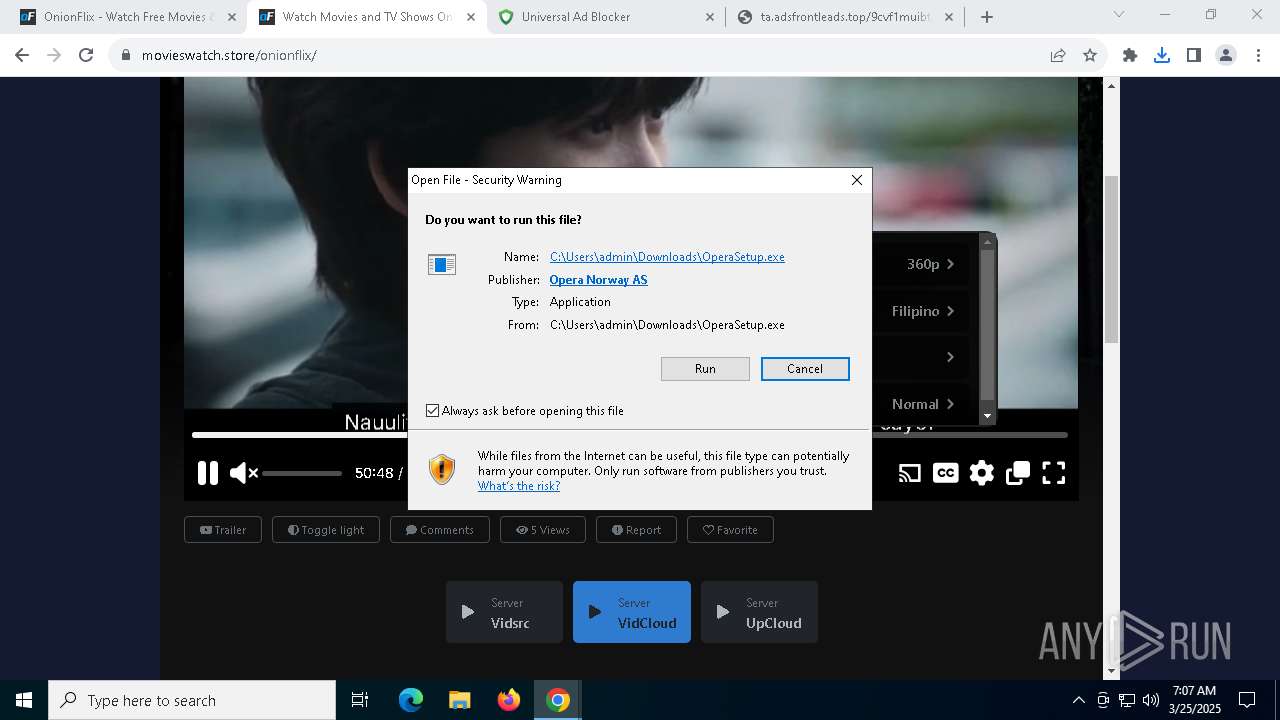
Task: Bookmark this page with star icon
Action: [1090, 55]
